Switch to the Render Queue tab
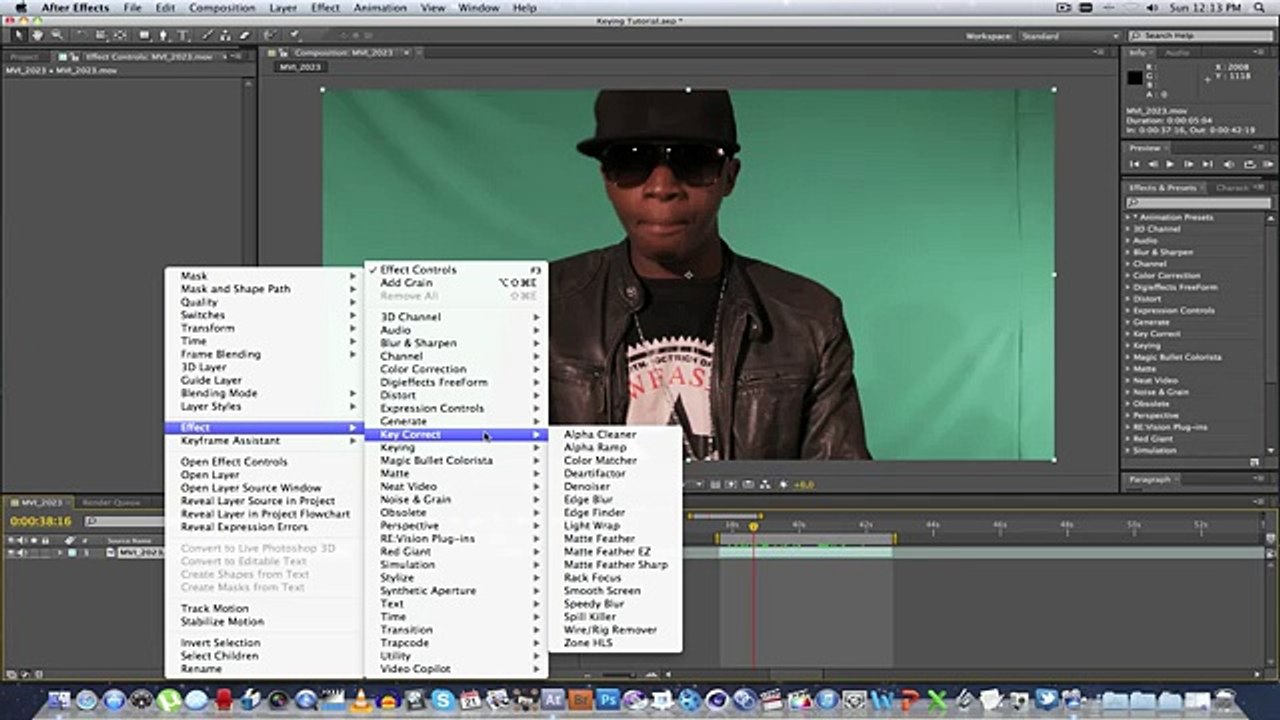The width and height of the screenshot is (1280, 720). pyautogui.click(x=111, y=503)
